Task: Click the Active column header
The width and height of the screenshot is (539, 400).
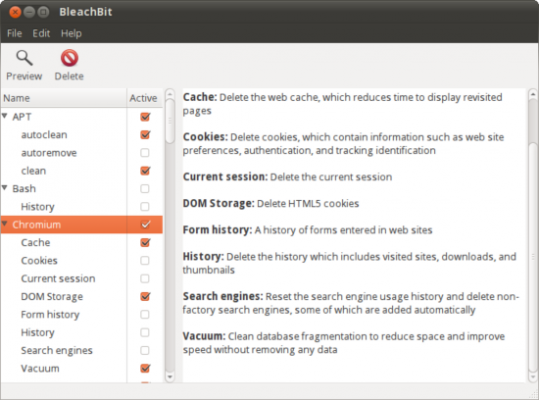Action: [x=144, y=98]
